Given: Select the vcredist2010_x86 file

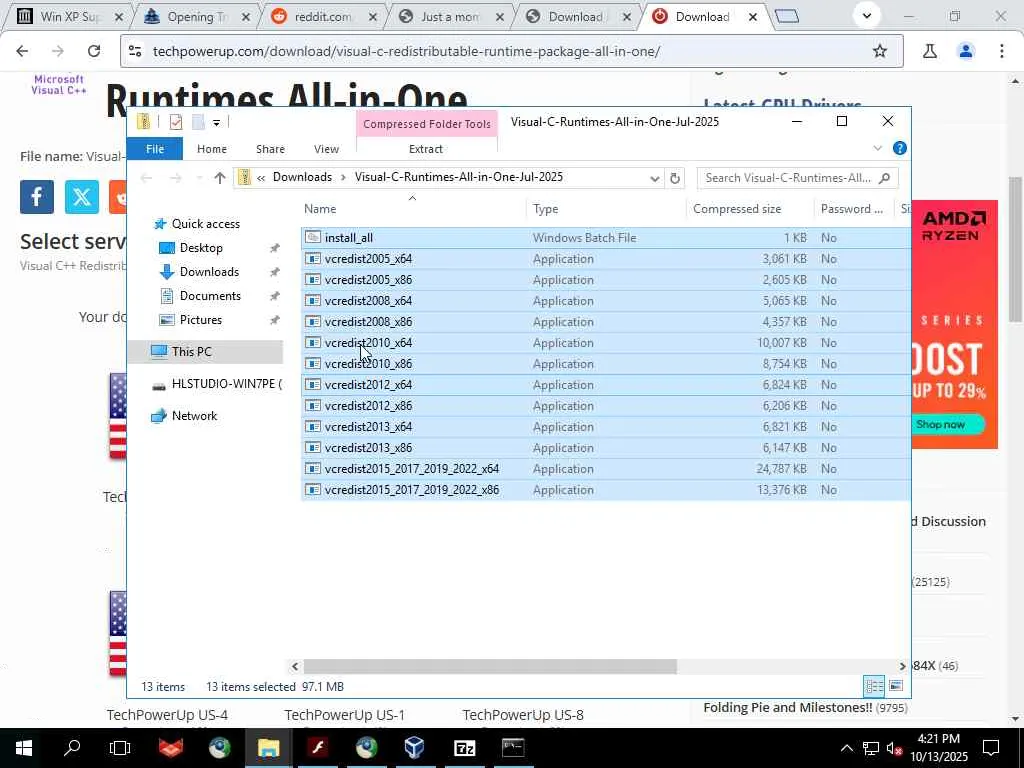Looking at the screenshot, I should point(368,364).
